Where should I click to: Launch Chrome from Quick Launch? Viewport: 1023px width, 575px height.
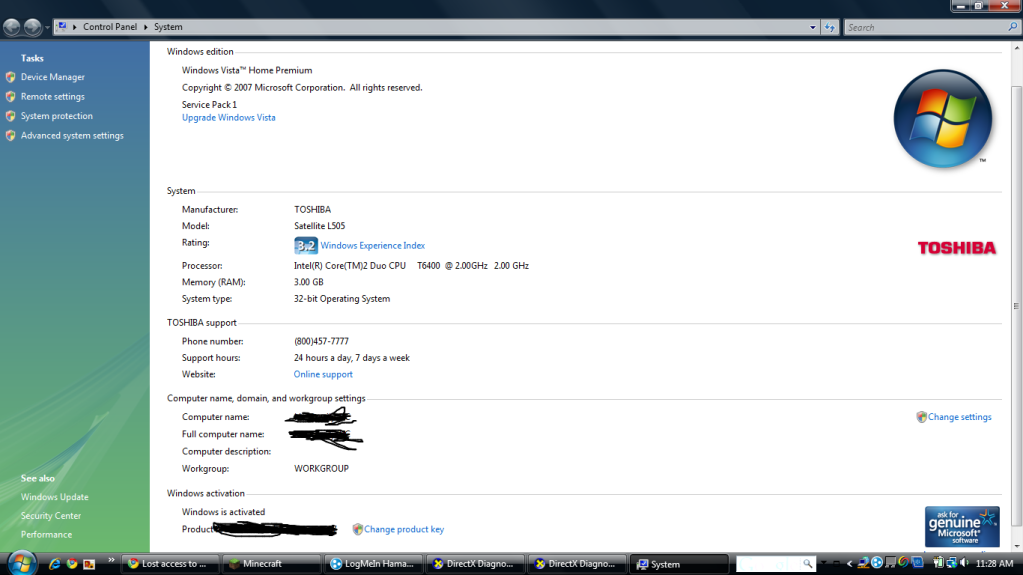pos(72,564)
